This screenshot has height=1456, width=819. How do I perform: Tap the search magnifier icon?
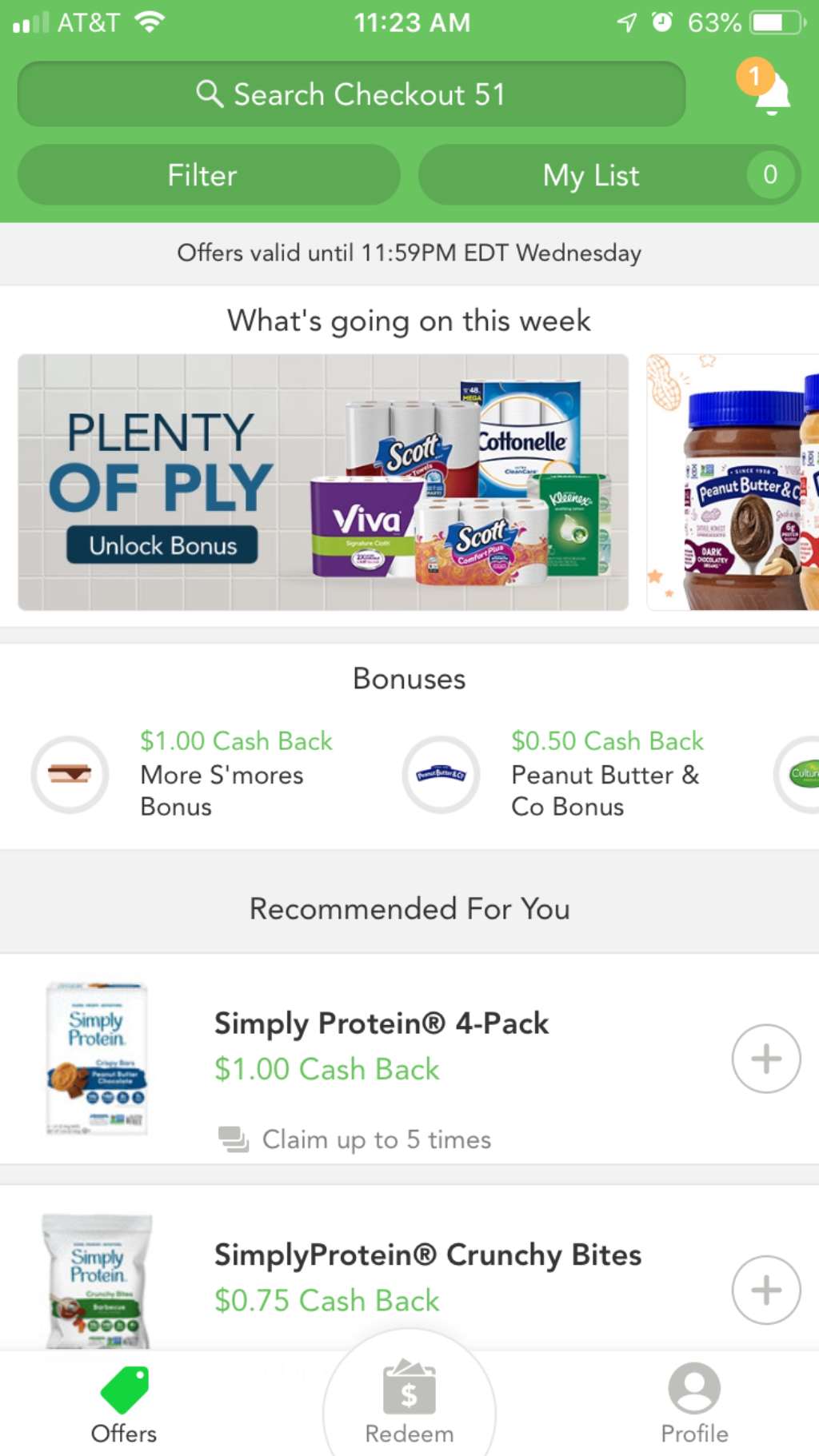(209, 94)
